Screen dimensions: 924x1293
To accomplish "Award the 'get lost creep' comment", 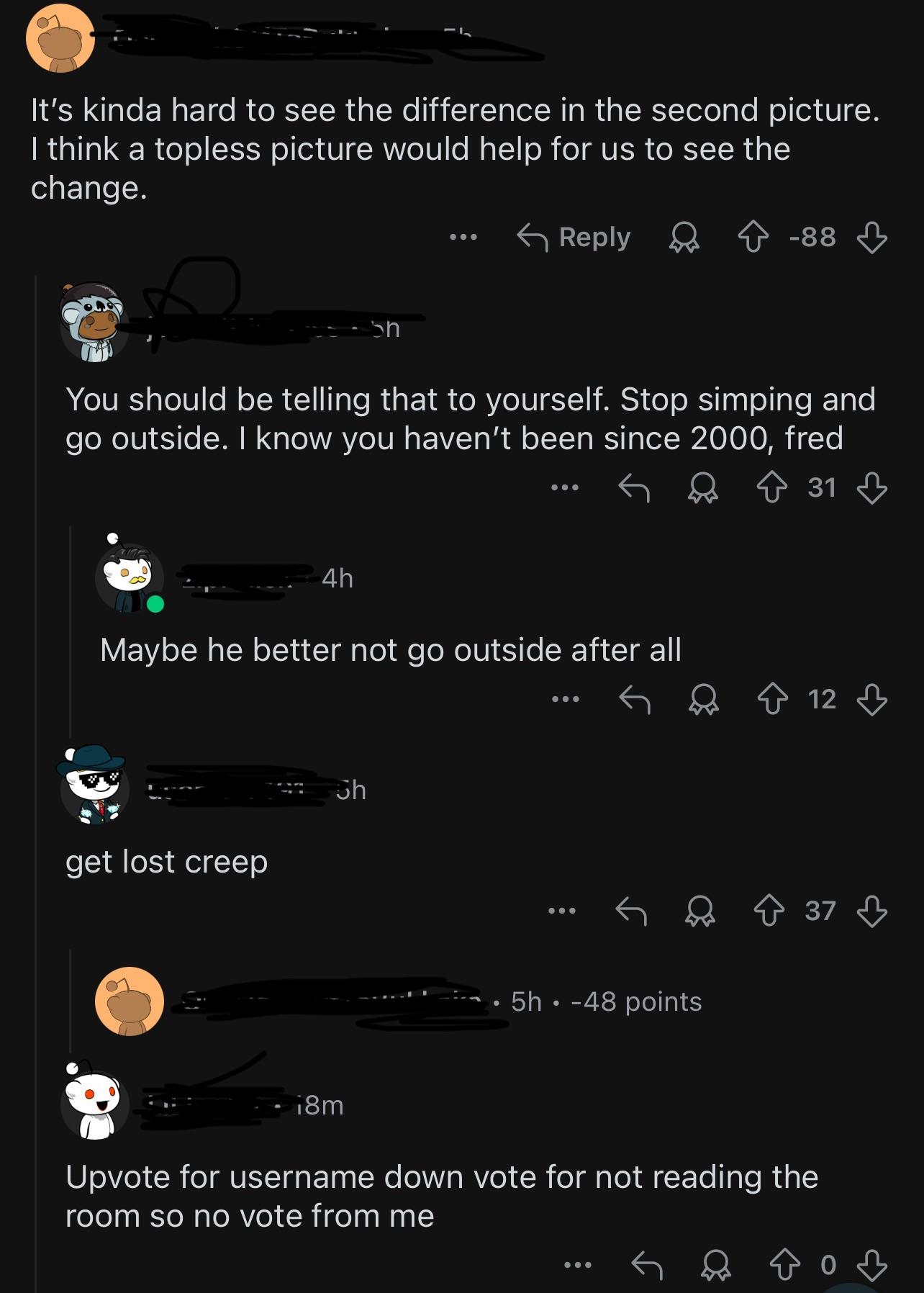I will 700,911.
